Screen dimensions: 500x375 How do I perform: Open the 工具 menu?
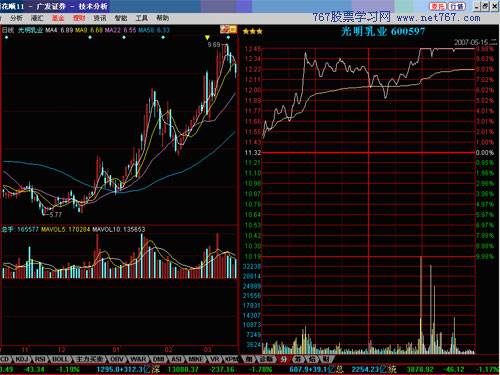(141, 18)
